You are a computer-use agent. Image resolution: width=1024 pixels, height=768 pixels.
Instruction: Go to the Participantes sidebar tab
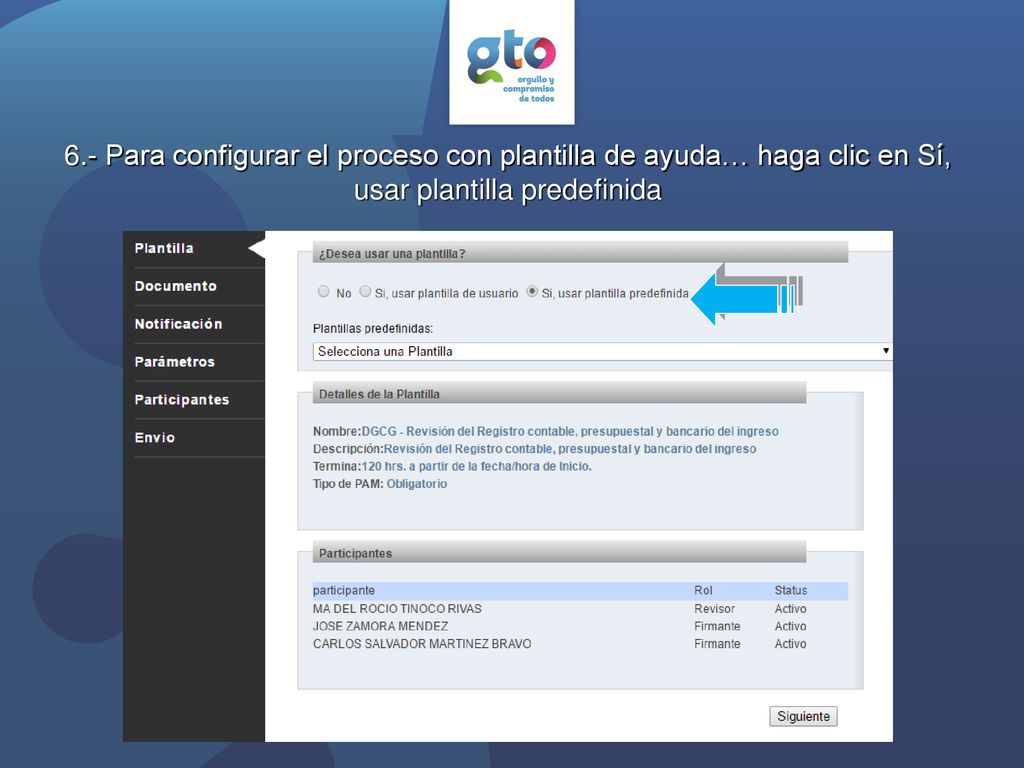pos(182,400)
